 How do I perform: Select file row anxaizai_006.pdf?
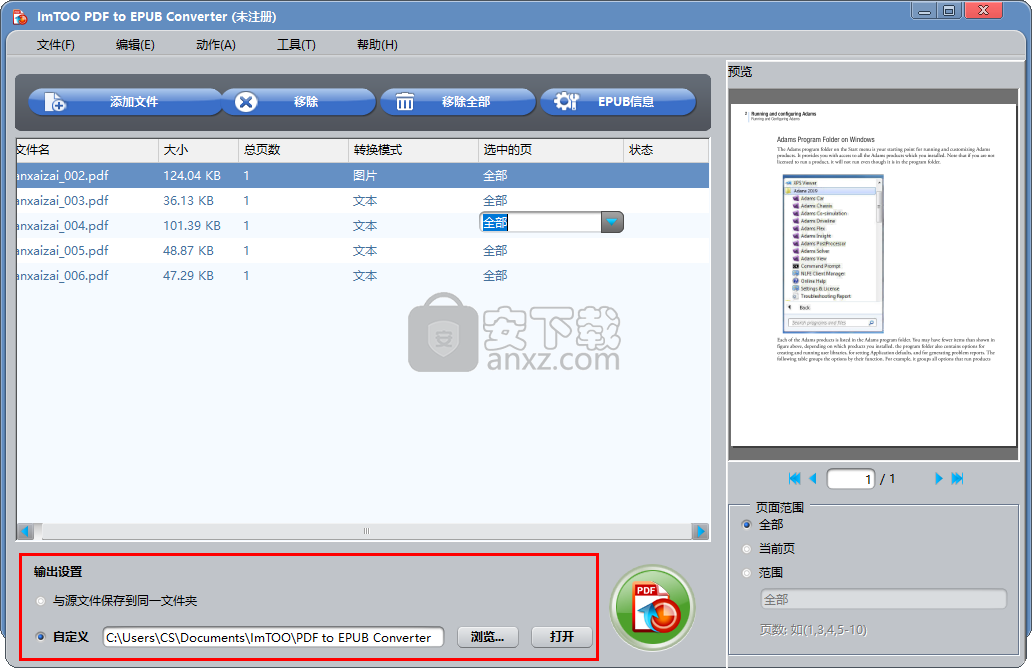[x=363, y=276]
